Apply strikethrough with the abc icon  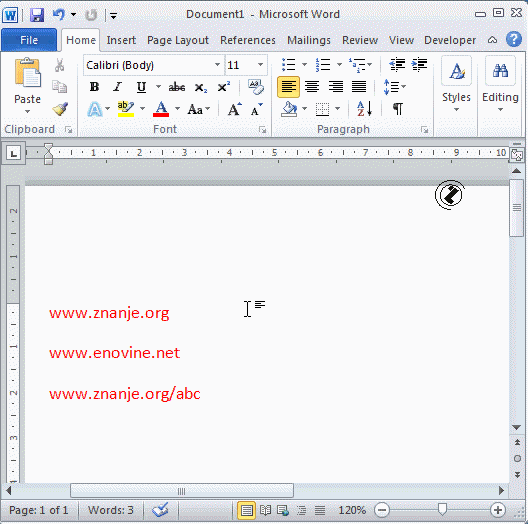(x=176, y=87)
